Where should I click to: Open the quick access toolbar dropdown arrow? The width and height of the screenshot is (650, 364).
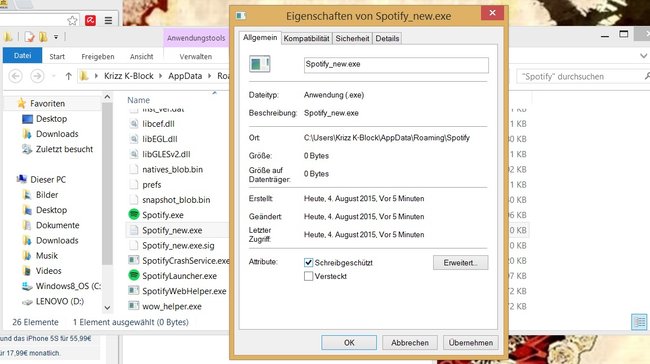pyautogui.click(x=56, y=37)
